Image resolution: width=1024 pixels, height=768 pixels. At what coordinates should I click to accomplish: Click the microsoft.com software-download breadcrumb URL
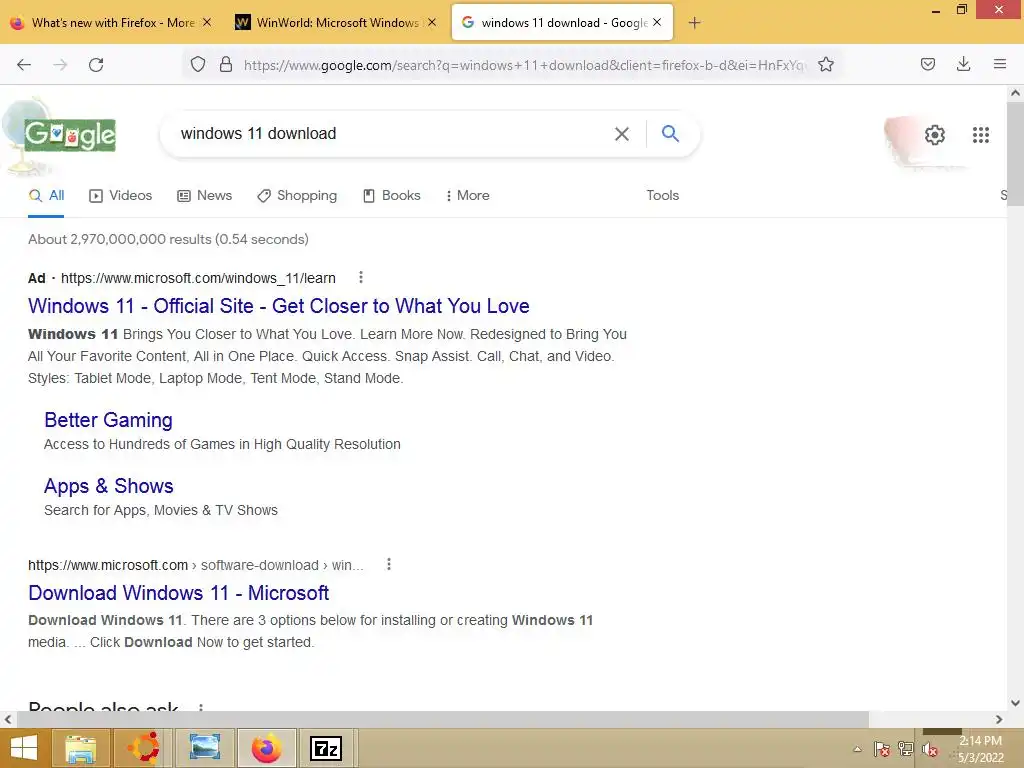[196, 565]
